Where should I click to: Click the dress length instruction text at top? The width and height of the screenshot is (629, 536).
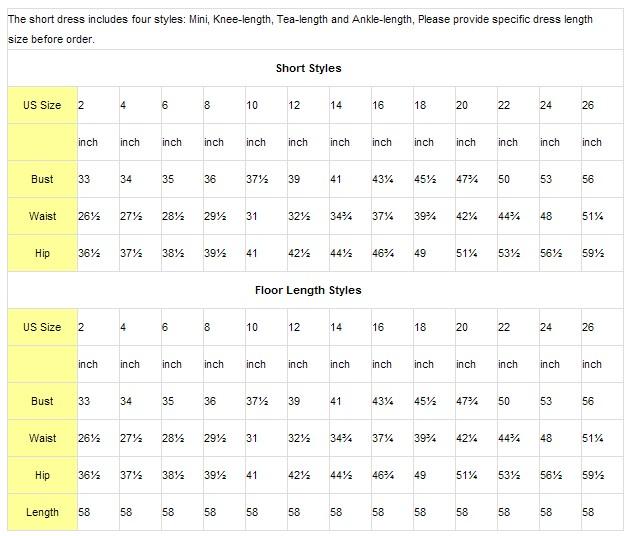click(300, 29)
